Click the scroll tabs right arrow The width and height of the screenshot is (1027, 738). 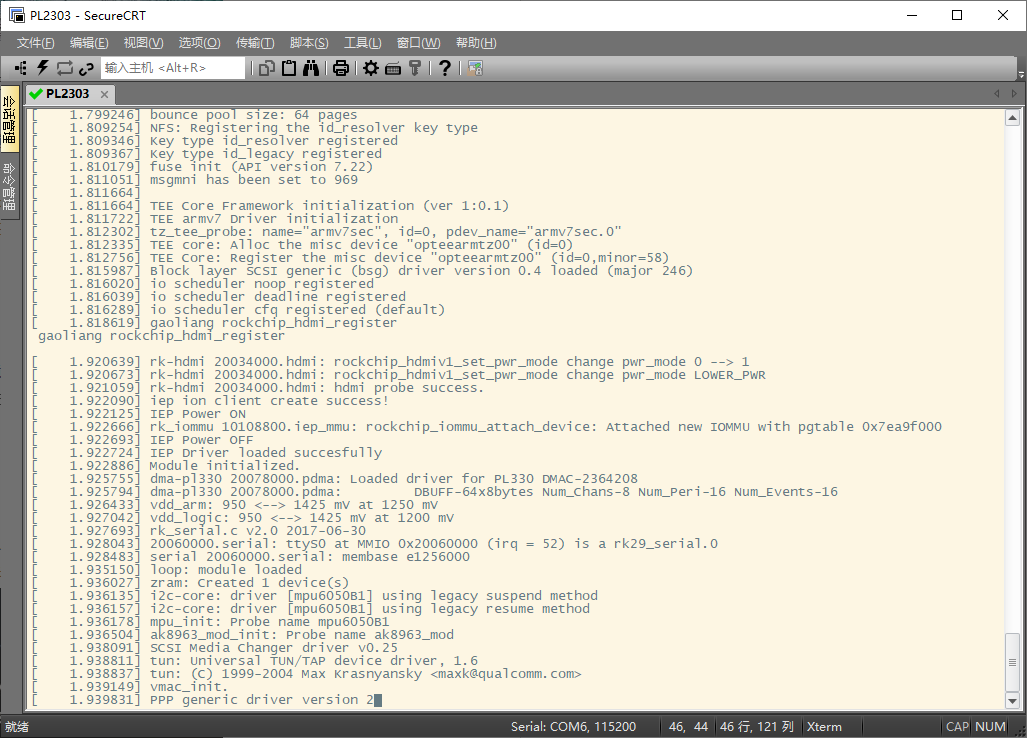pyautogui.click(x=1014, y=93)
